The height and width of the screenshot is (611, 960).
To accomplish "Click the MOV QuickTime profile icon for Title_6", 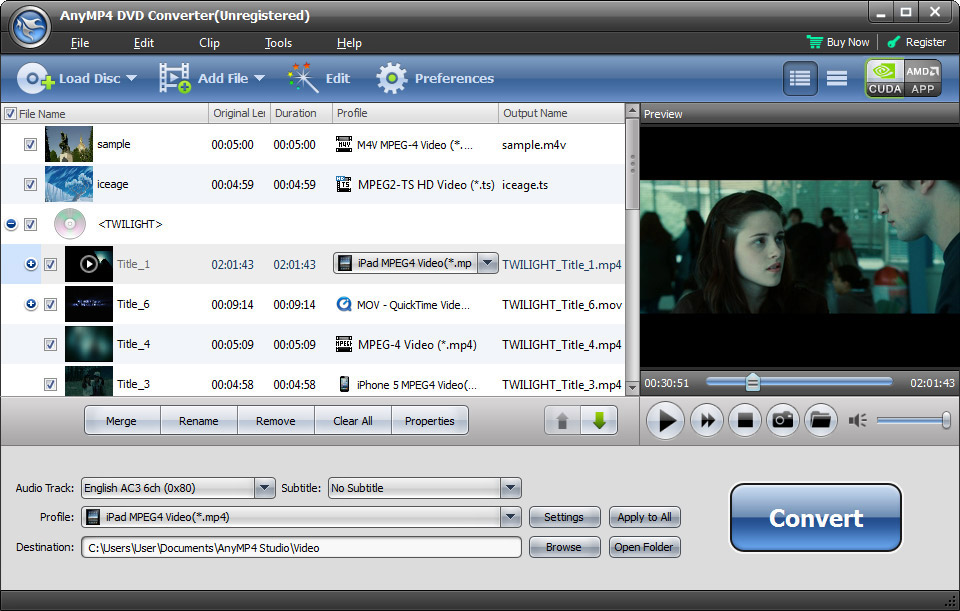I will tap(344, 304).
